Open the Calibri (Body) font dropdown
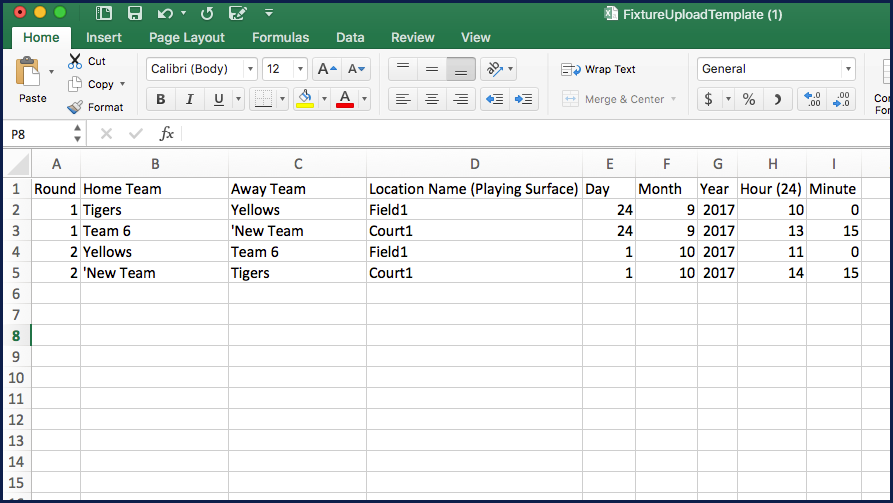893x503 pixels. click(x=249, y=69)
